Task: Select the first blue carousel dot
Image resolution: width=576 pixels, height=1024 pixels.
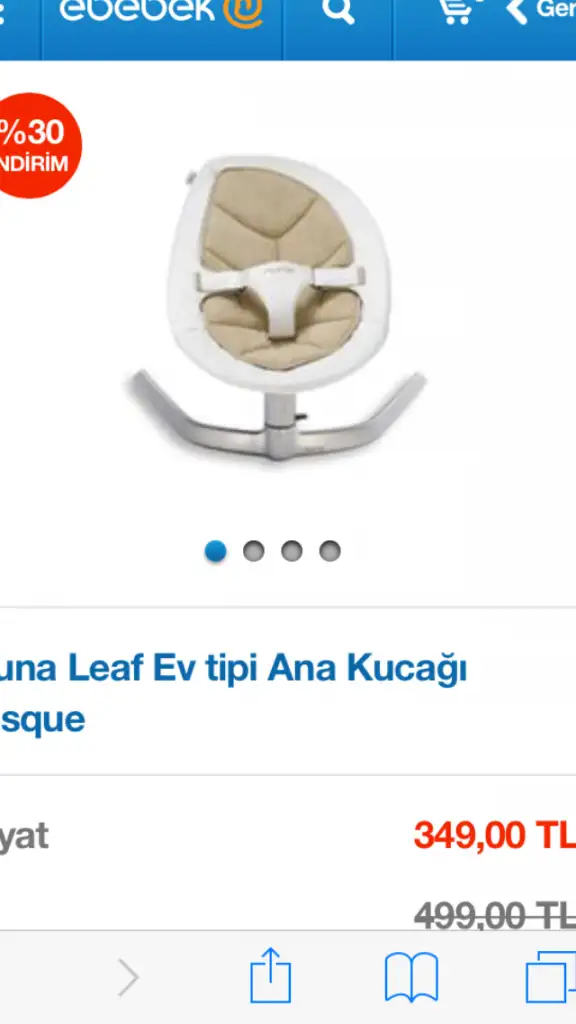Action: [x=216, y=551]
